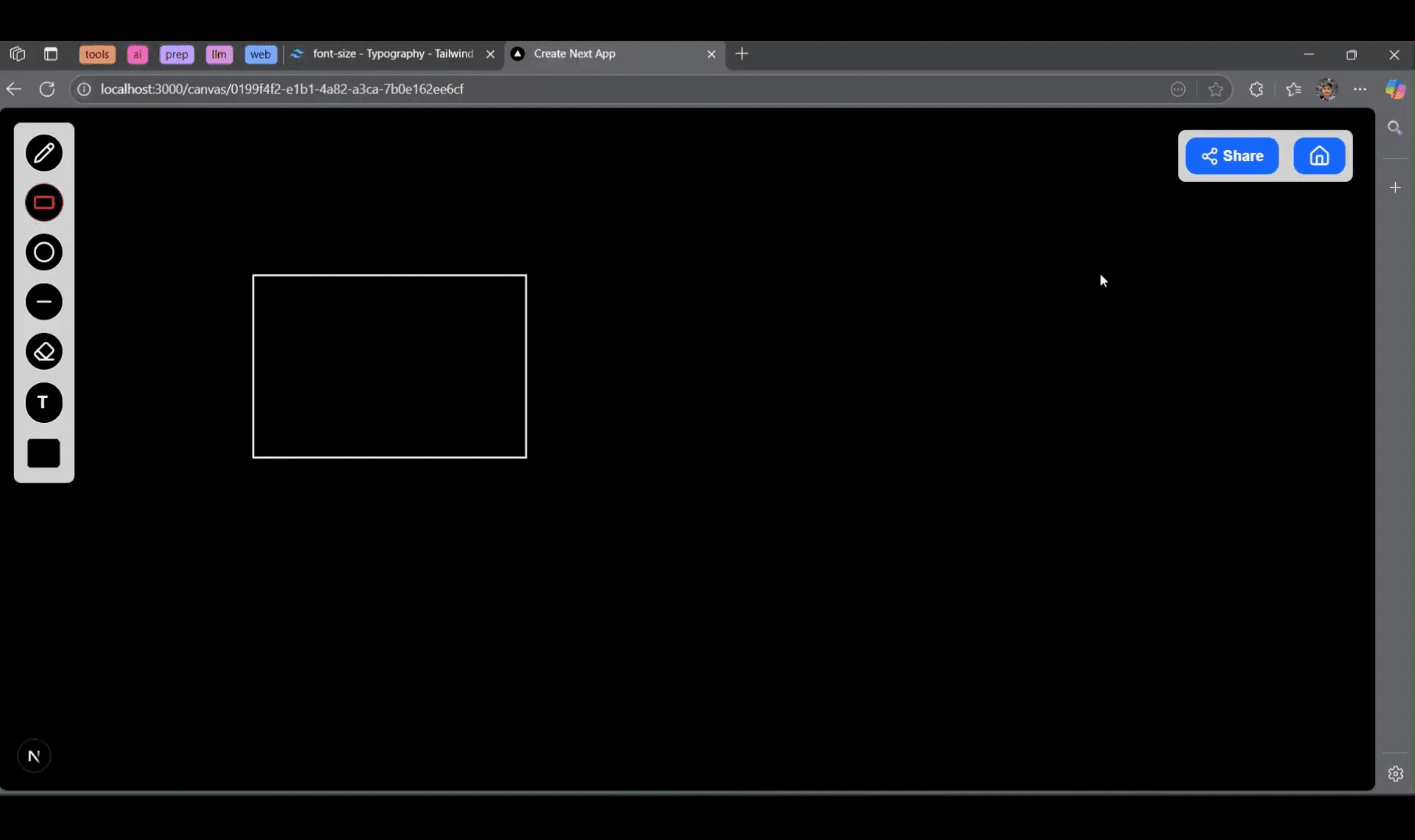Select the Pencil drawing tool

[43, 152]
